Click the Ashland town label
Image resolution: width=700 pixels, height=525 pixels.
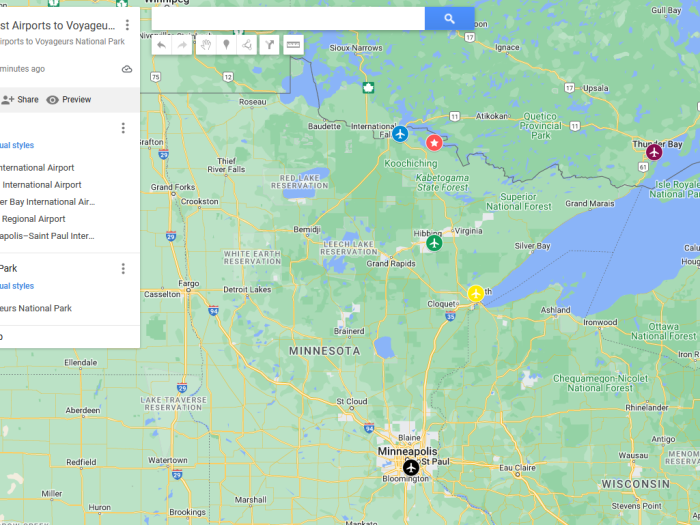[555, 310]
